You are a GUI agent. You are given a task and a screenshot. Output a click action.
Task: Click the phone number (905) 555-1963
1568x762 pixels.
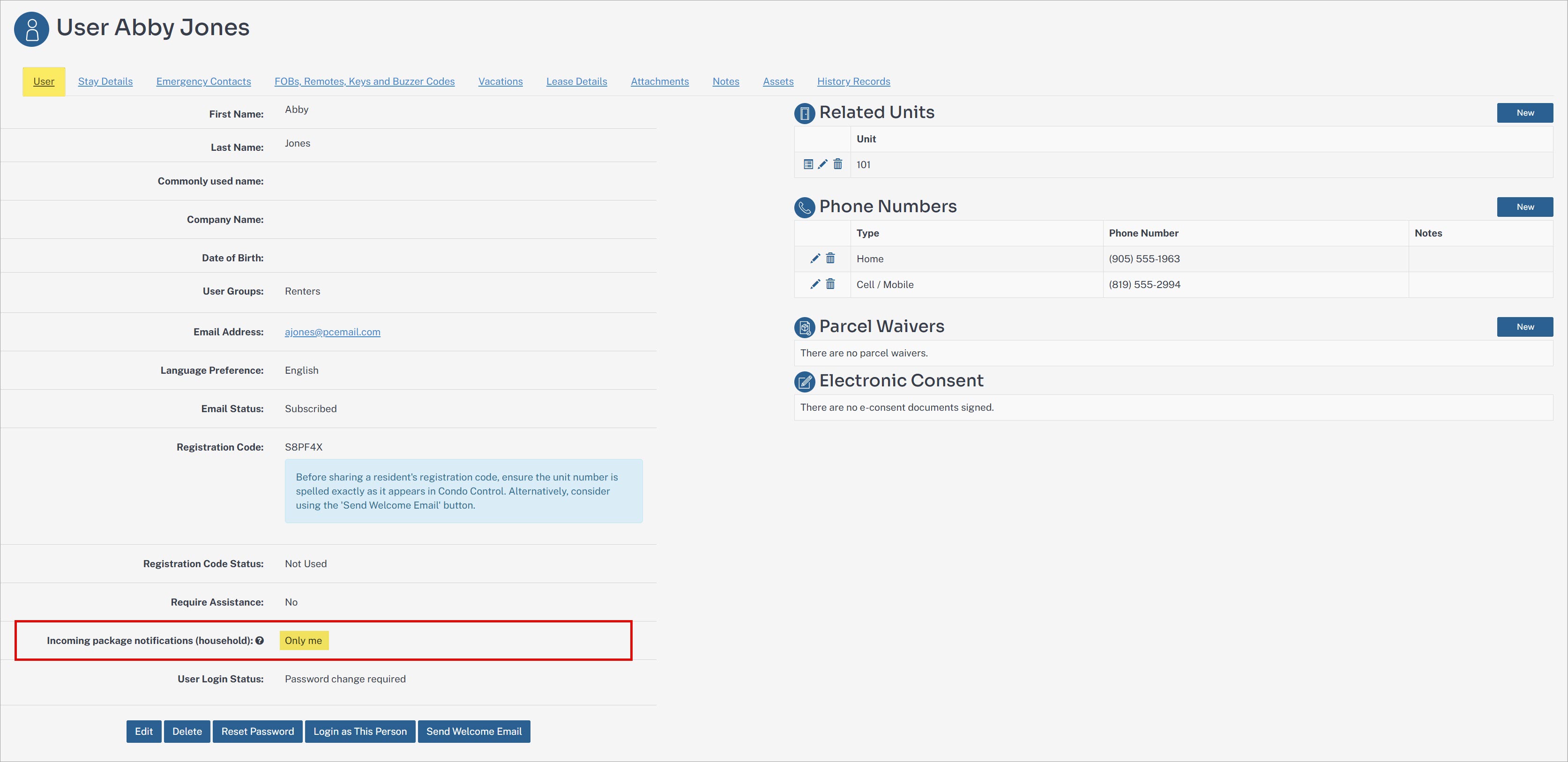[x=1144, y=259]
